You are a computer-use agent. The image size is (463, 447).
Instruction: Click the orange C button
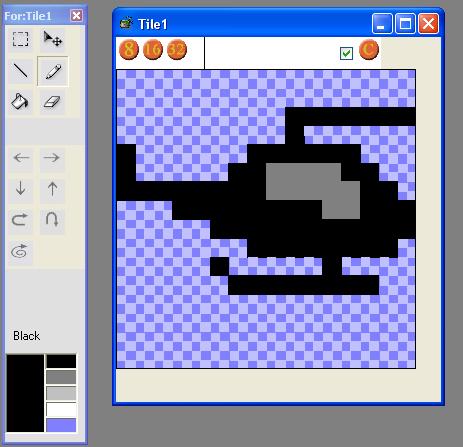[x=369, y=49]
